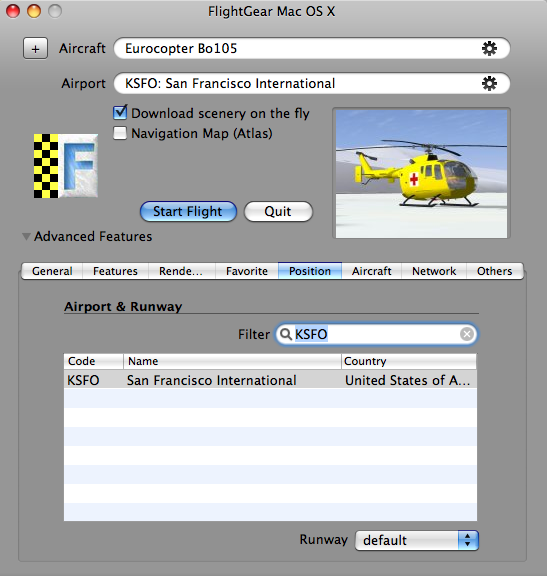
Task: Sort by the Code column header
Action: 94,361
